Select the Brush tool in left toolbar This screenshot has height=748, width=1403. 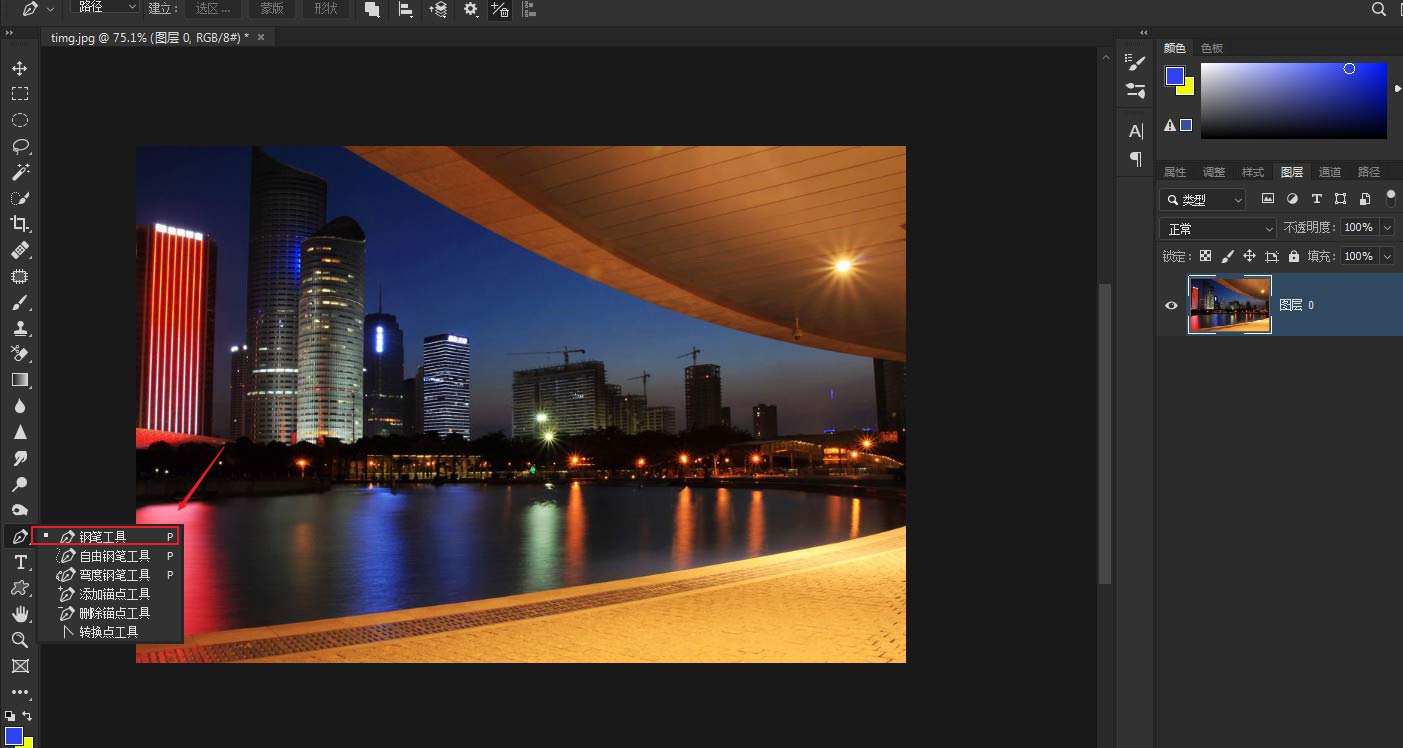click(19, 302)
